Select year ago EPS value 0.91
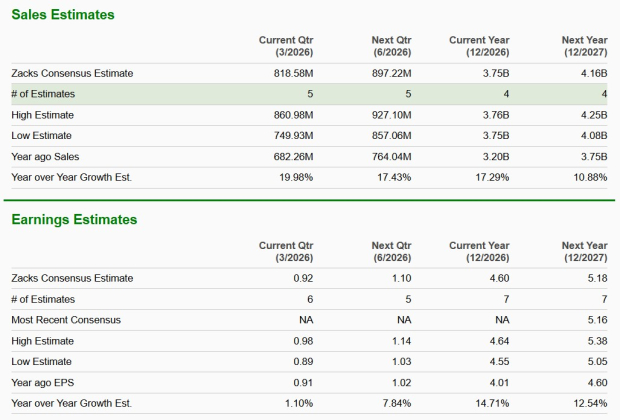620x420 pixels. pyautogui.click(x=303, y=382)
